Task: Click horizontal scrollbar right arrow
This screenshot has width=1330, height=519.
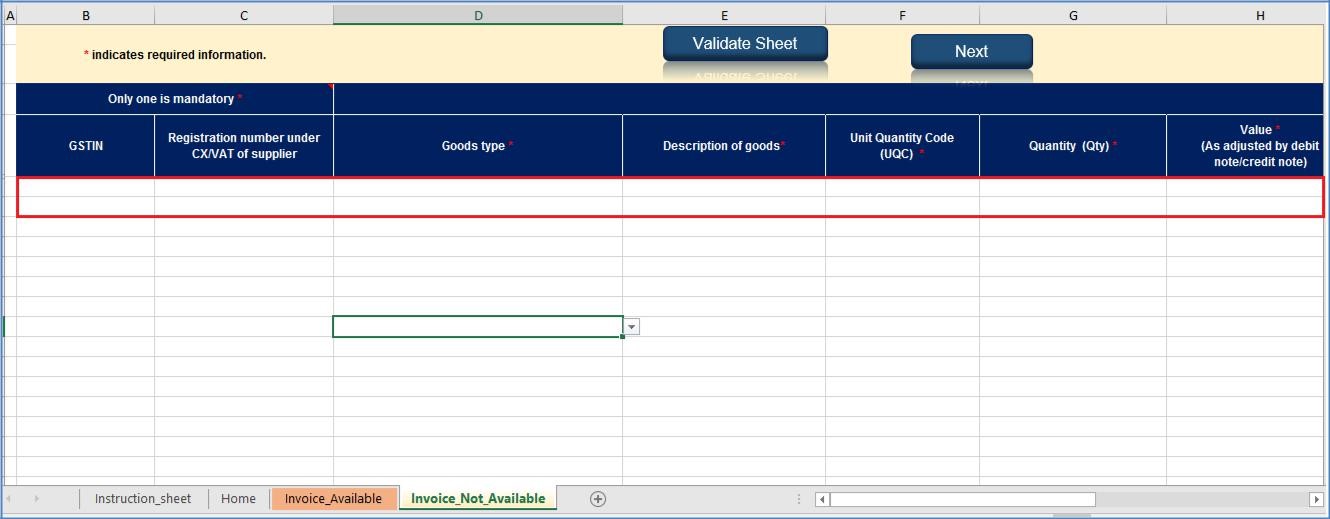Action: coord(1315,499)
